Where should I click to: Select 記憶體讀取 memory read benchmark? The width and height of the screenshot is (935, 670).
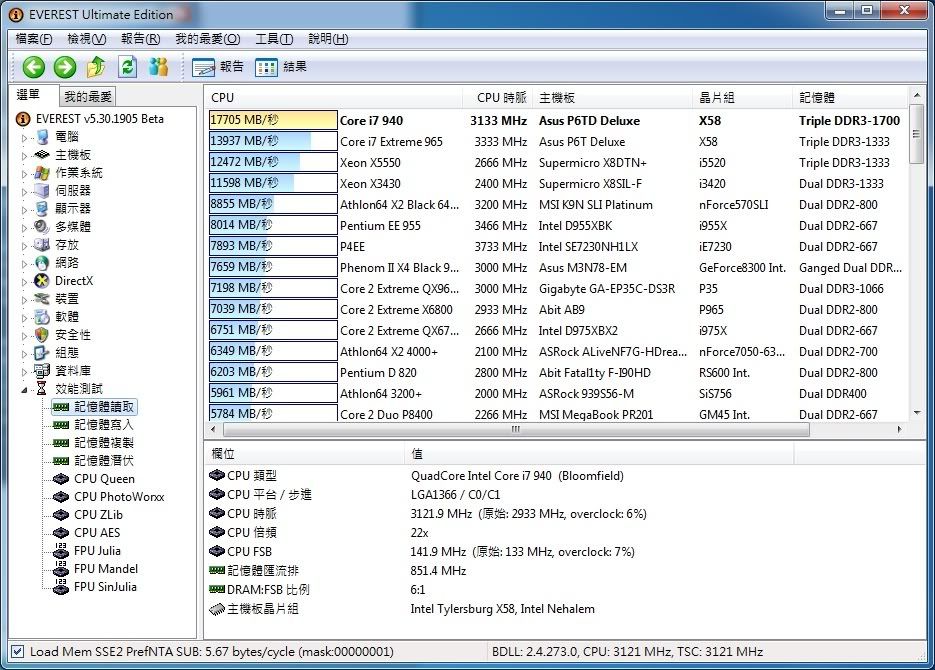[104, 407]
